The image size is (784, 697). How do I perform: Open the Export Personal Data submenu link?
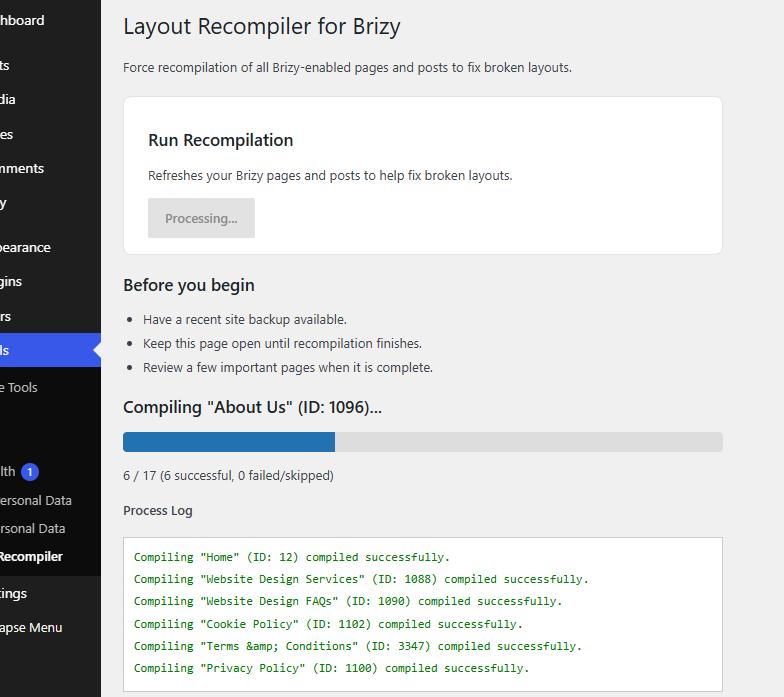coord(36,500)
